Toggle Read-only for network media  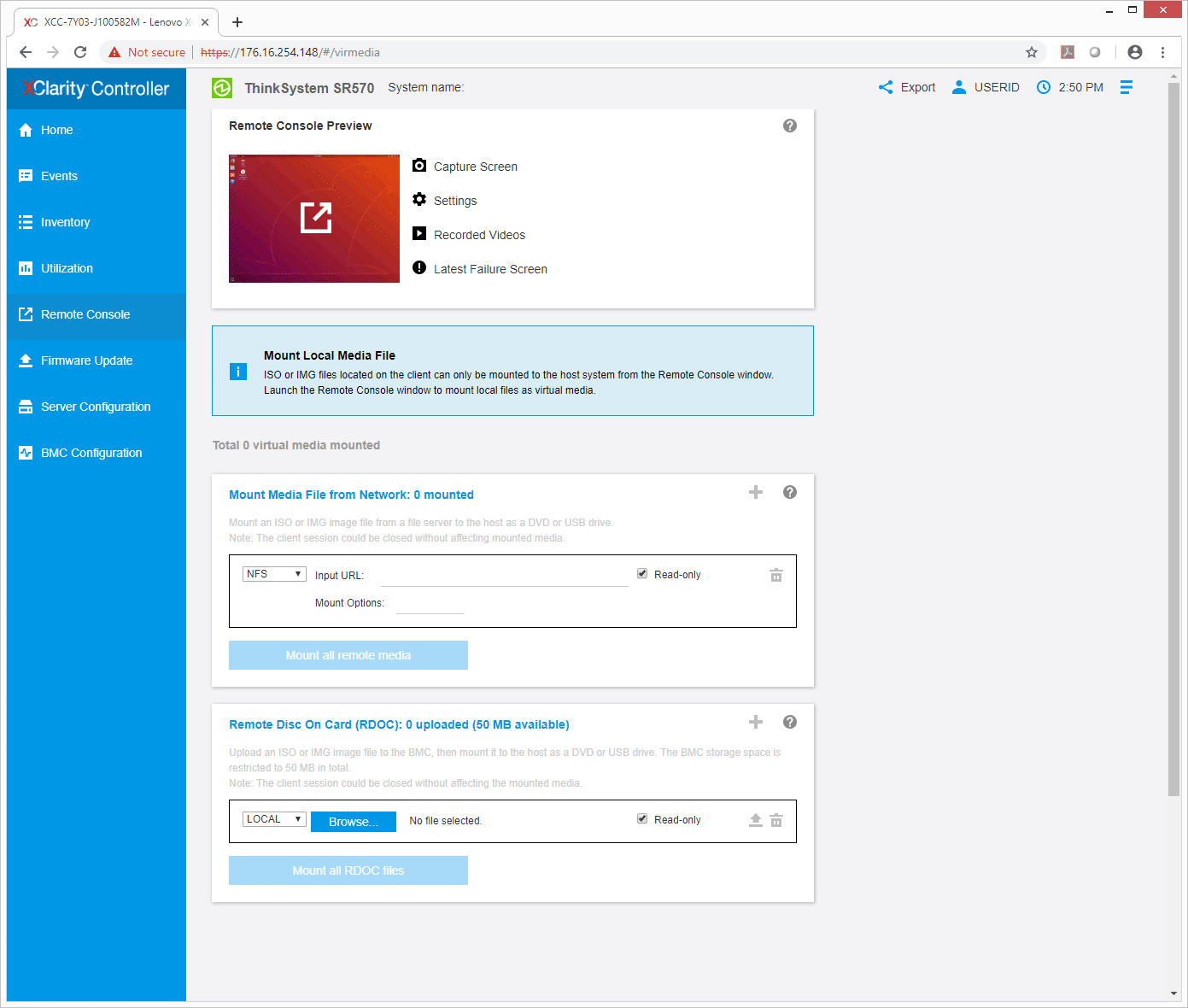click(x=642, y=574)
